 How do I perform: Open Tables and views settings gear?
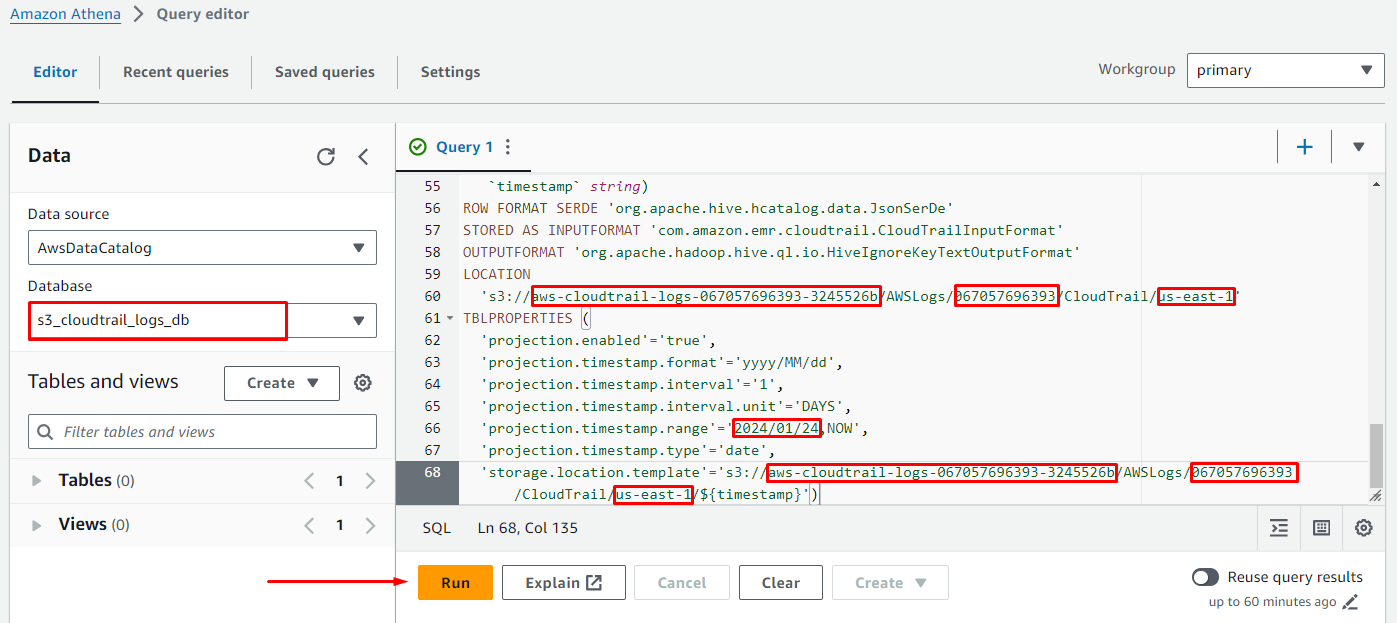(363, 383)
